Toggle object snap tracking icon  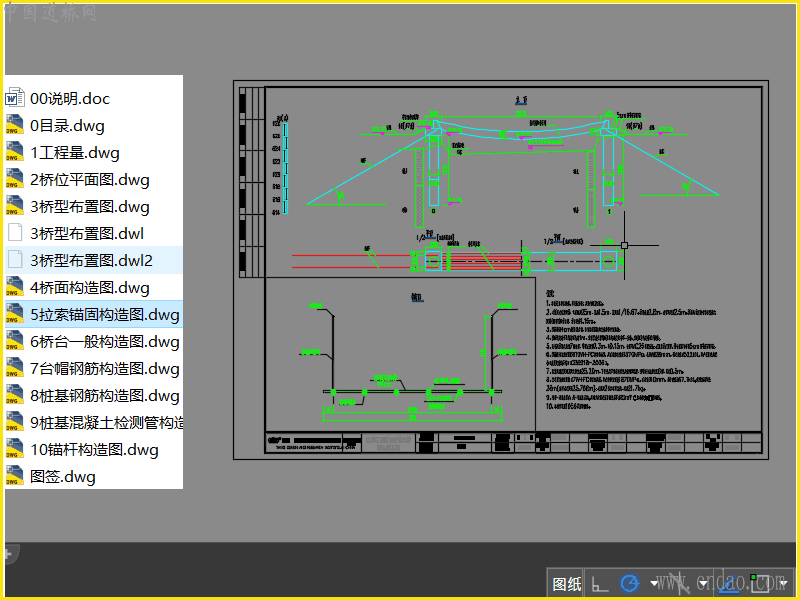(679, 583)
